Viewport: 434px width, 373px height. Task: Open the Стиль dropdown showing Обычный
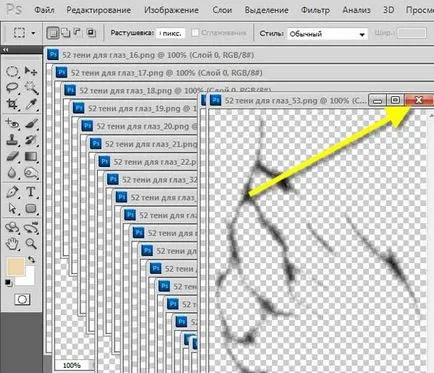click(327, 34)
